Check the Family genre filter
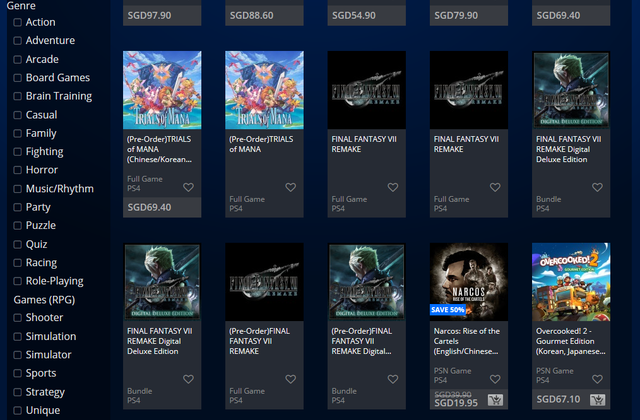Viewport: 640px width, 420px height. pos(18,133)
